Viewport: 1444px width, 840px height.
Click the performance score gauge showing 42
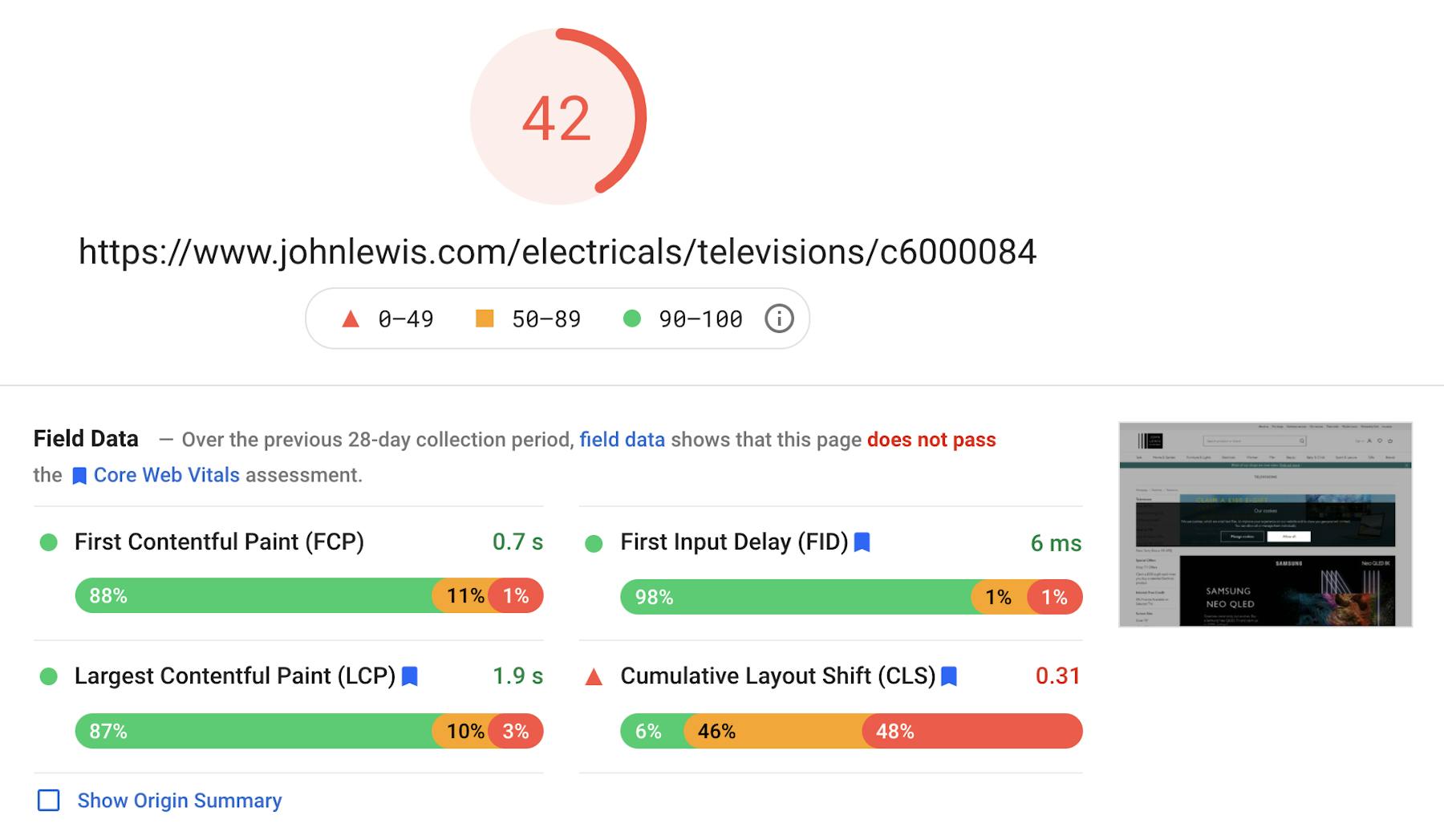[x=558, y=117]
